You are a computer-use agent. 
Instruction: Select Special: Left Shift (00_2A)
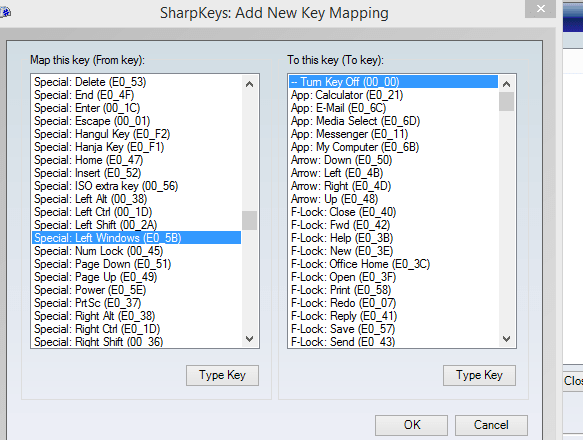[x=136, y=225]
